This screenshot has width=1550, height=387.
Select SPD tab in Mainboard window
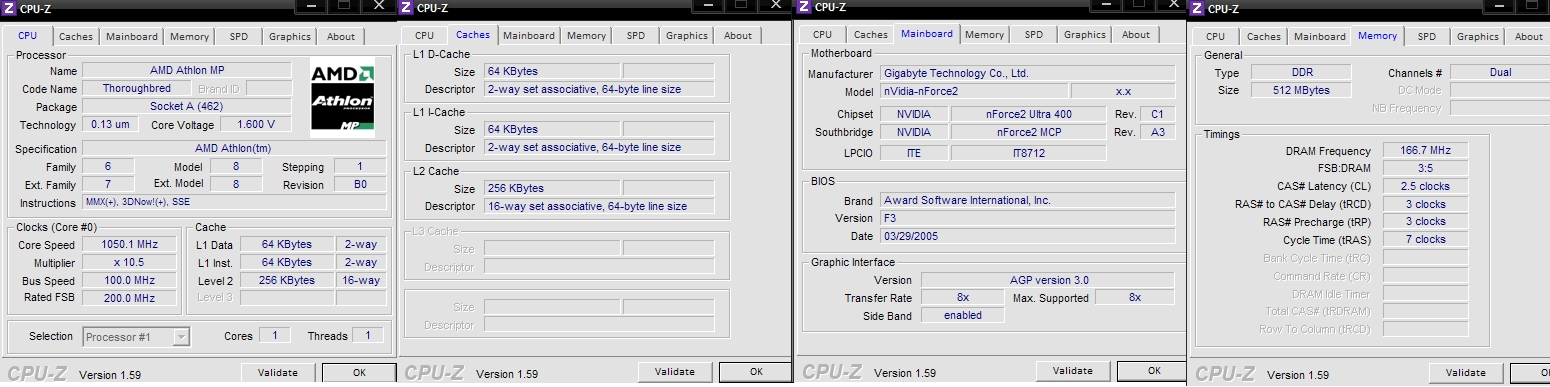point(1034,35)
